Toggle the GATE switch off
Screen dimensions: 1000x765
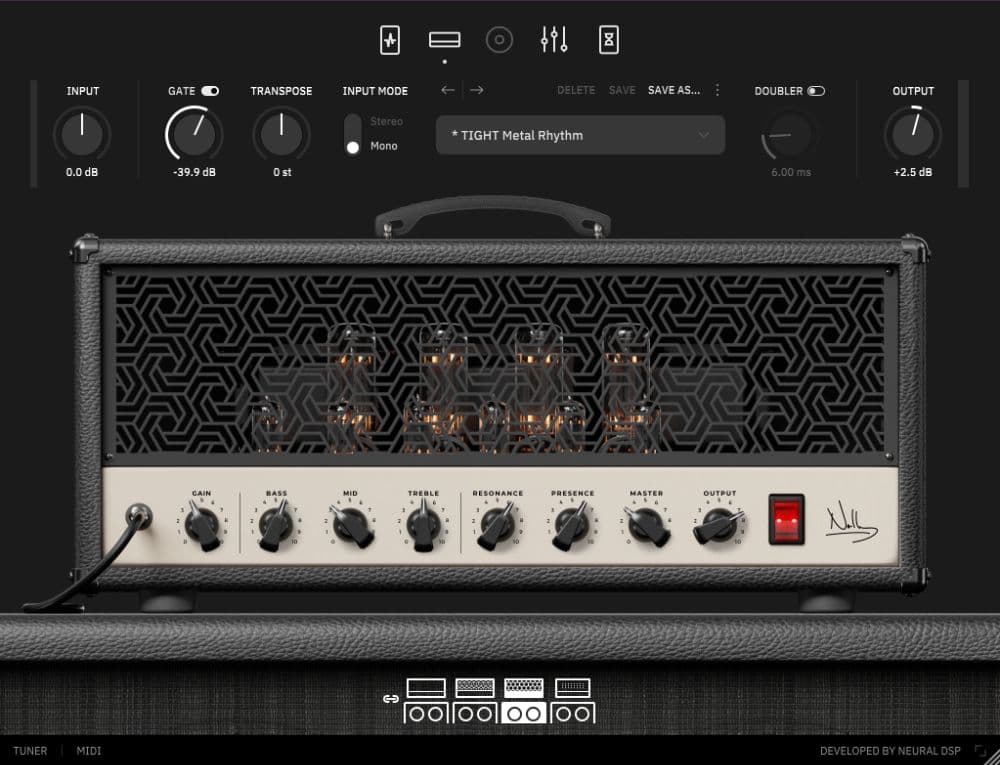coord(210,91)
